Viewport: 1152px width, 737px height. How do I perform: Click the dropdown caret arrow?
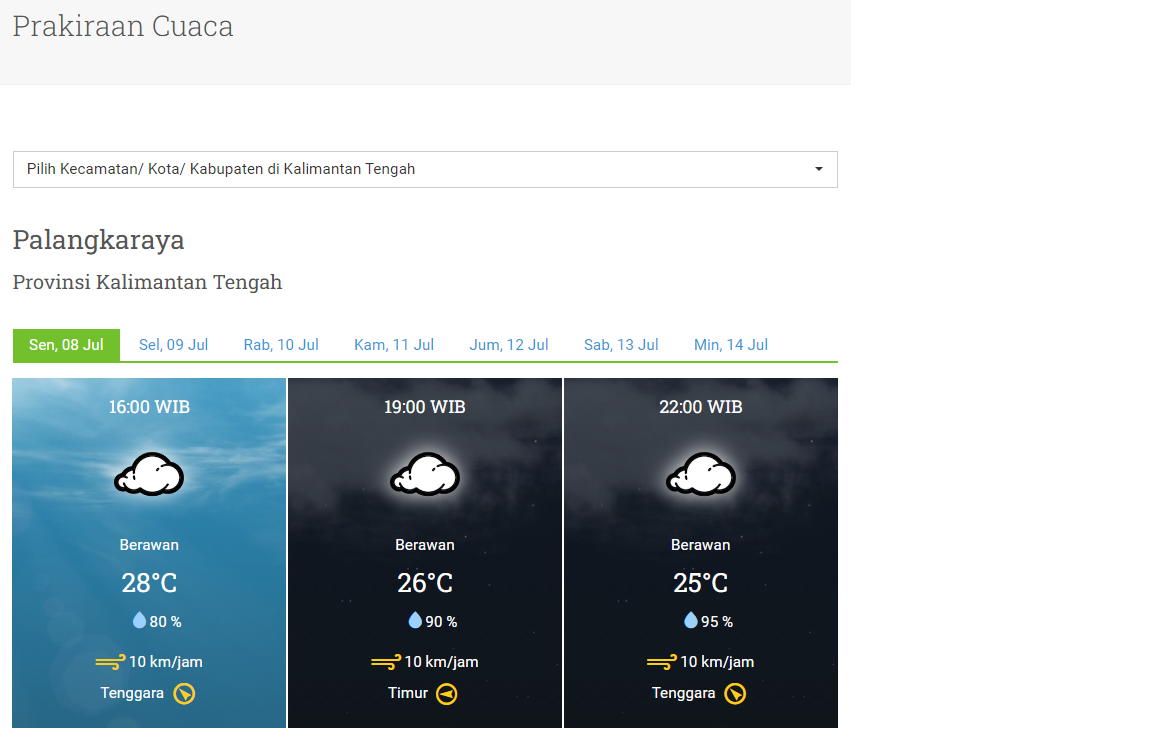point(818,170)
